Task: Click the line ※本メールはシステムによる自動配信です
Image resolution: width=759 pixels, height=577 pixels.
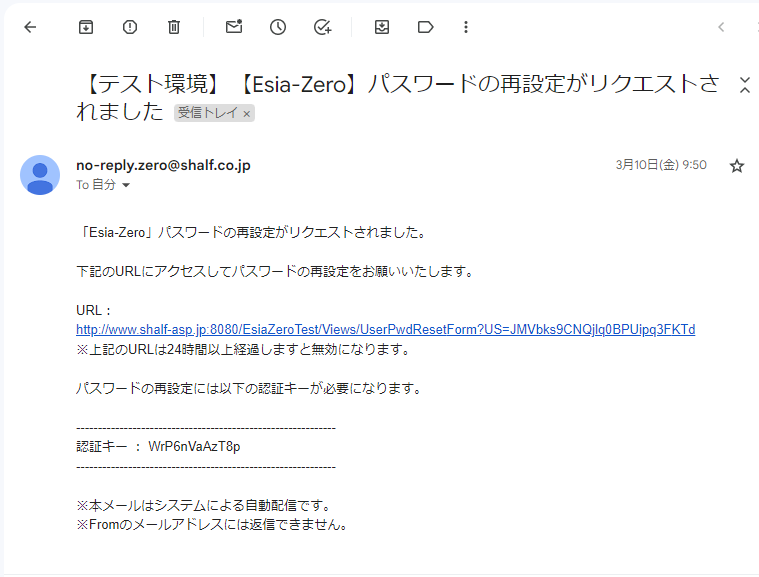Action: [203, 505]
